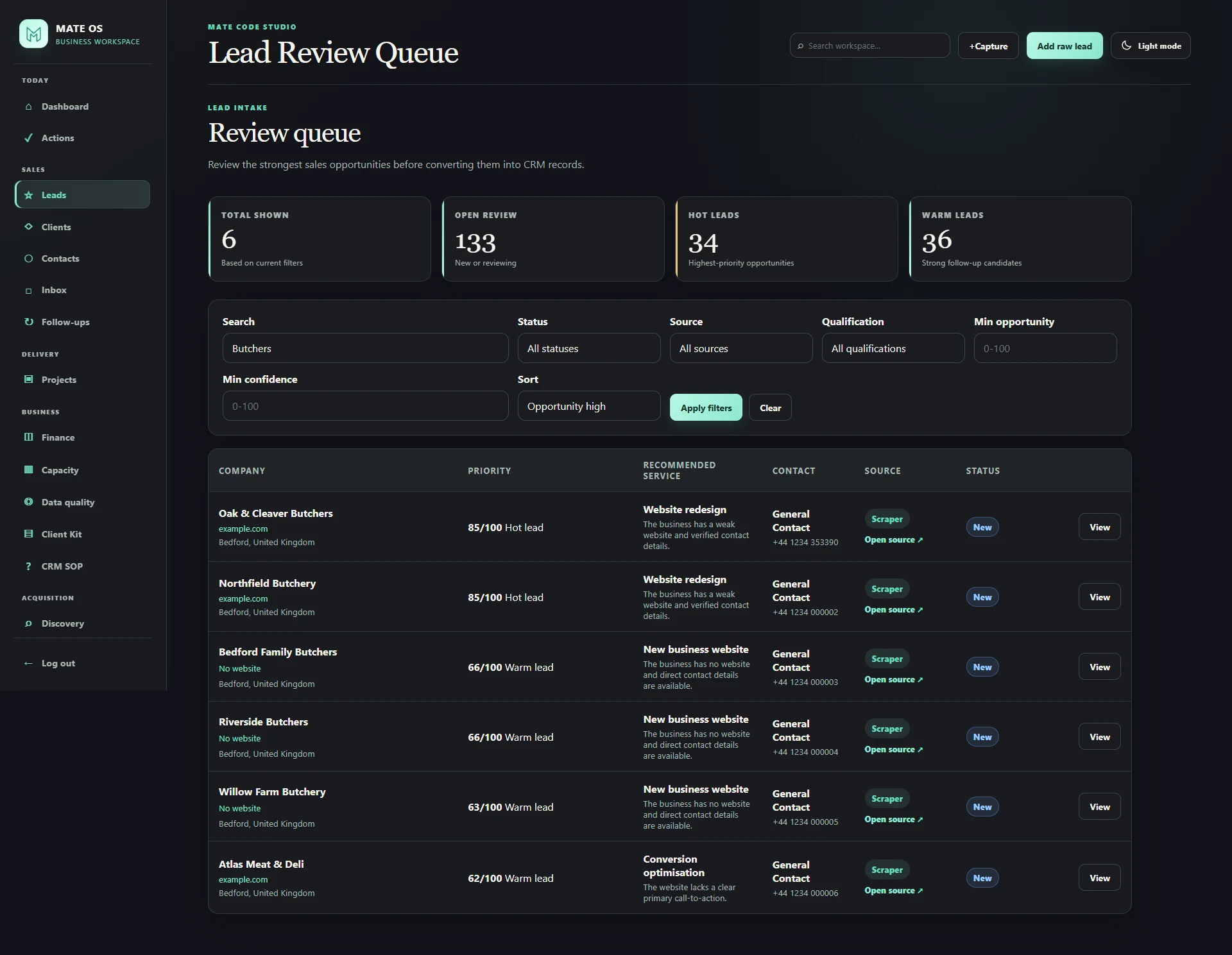Viewport: 1232px width, 955px height.
Task: Click Apply filters button
Action: tap(706, 407)
